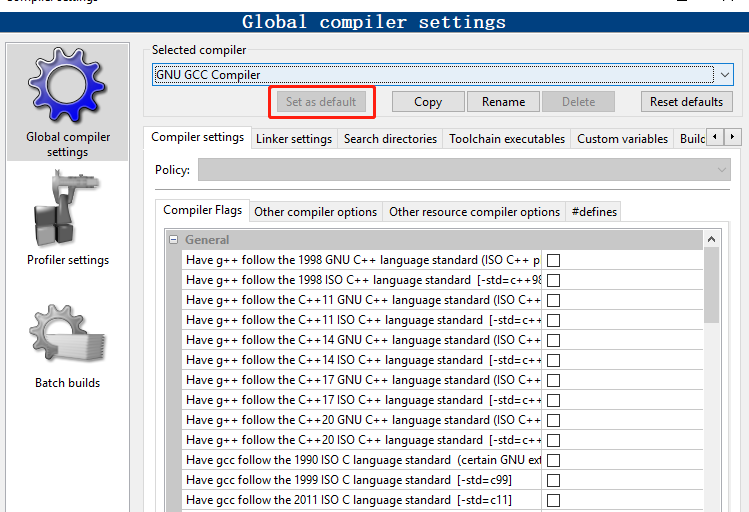Viewport: 749px width, 512px height.
Task: Enable C++17 ISO C++ standard checkbox
Action: point(553,401)
